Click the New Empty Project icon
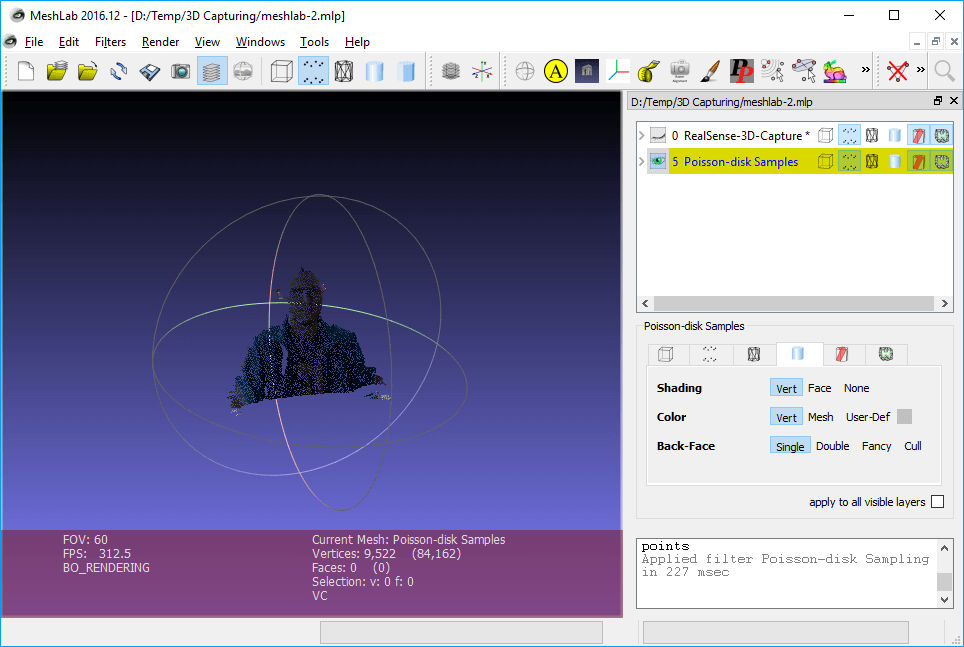Screen dimensions: 964x647 26,71
